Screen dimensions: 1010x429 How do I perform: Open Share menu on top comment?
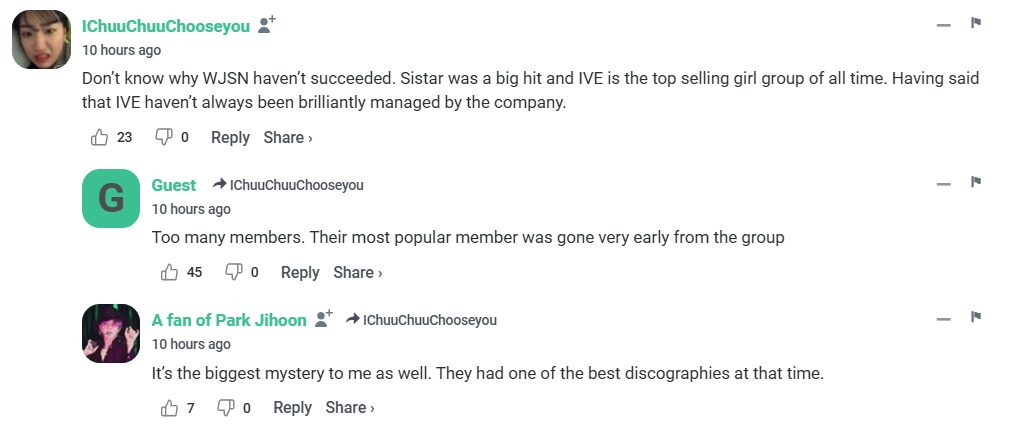tap(288, 137)
